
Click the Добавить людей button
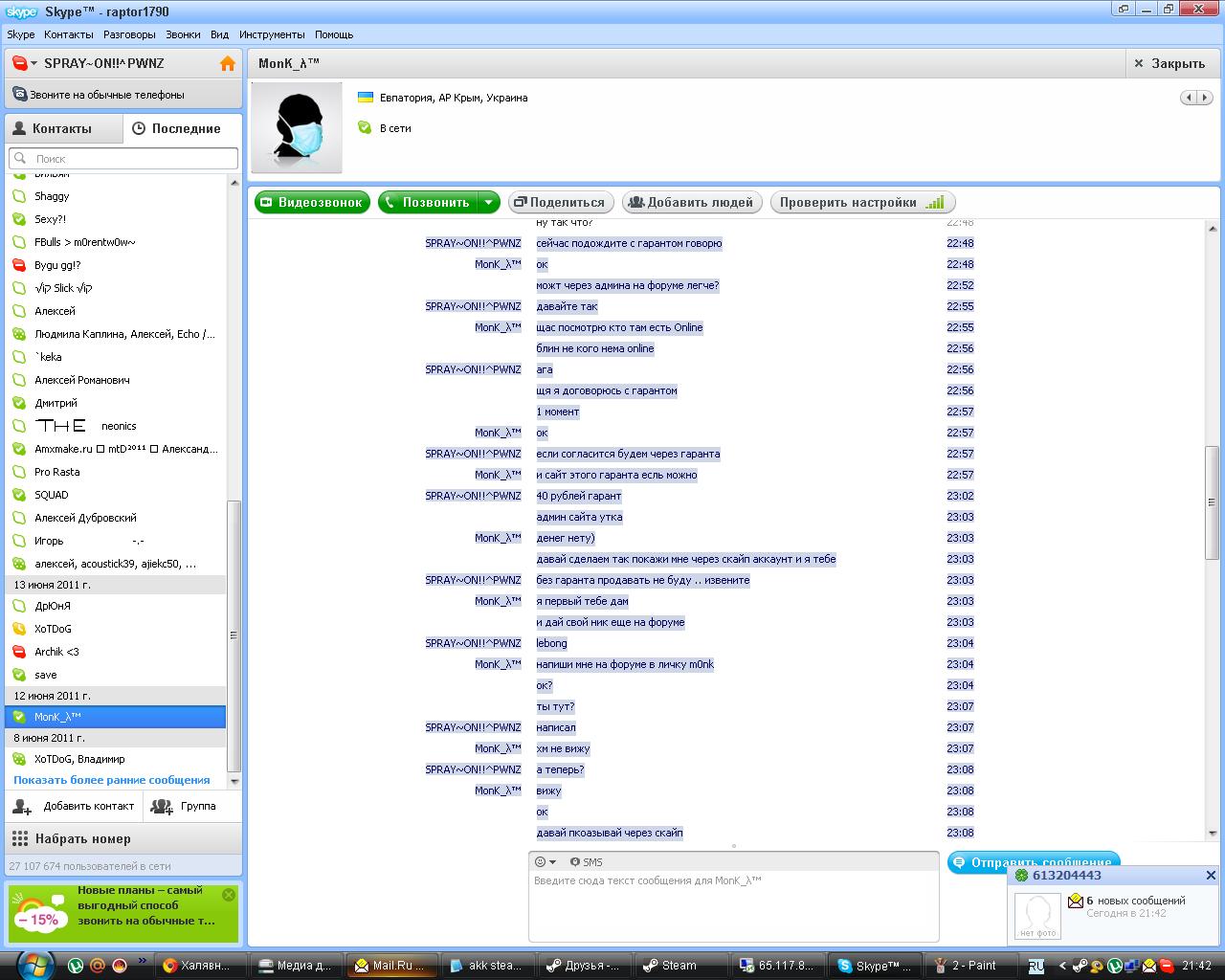pos(693,202)
